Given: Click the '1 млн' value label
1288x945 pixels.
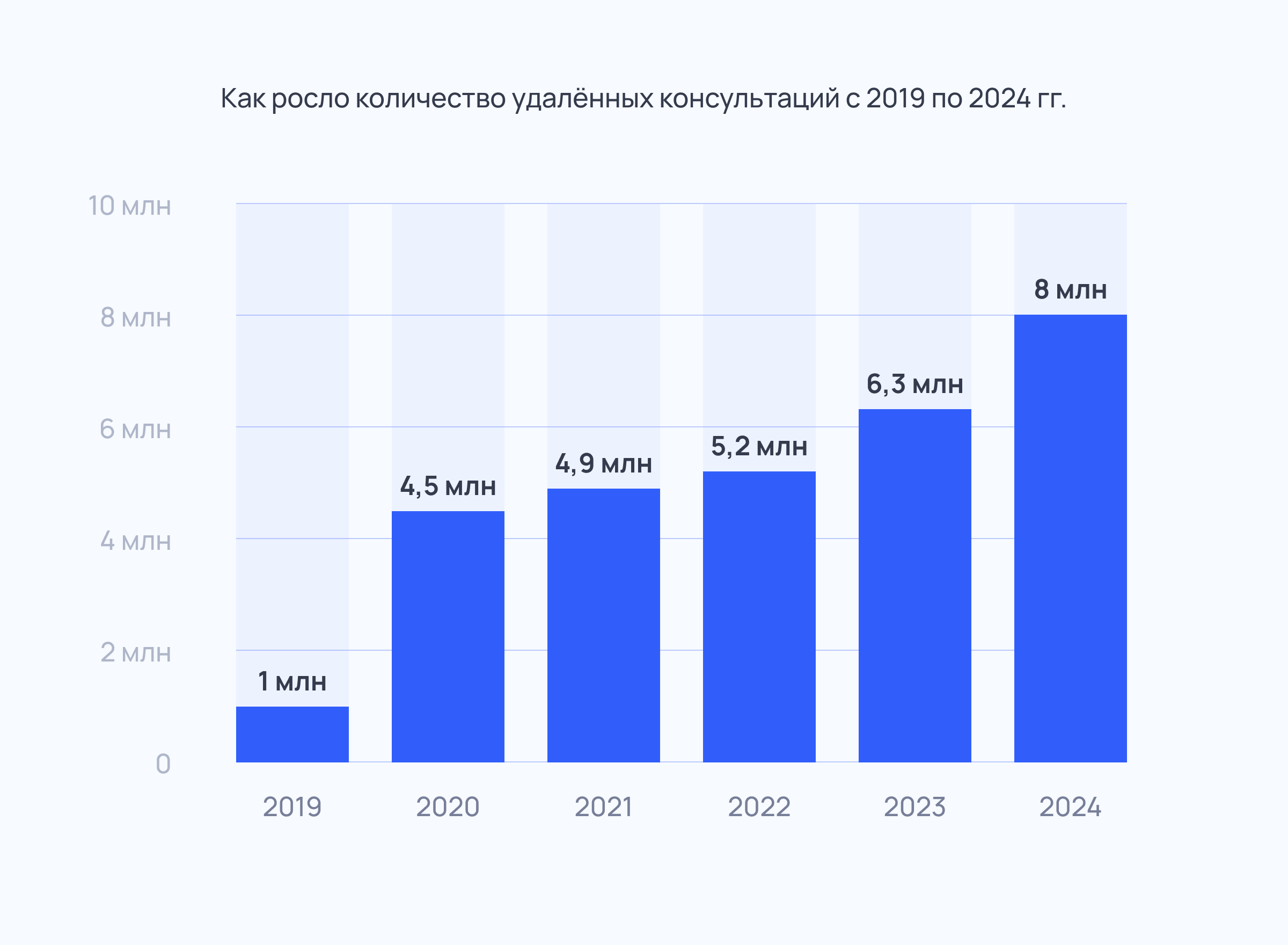Looking at the screenshot, I should tap(292, 682).
